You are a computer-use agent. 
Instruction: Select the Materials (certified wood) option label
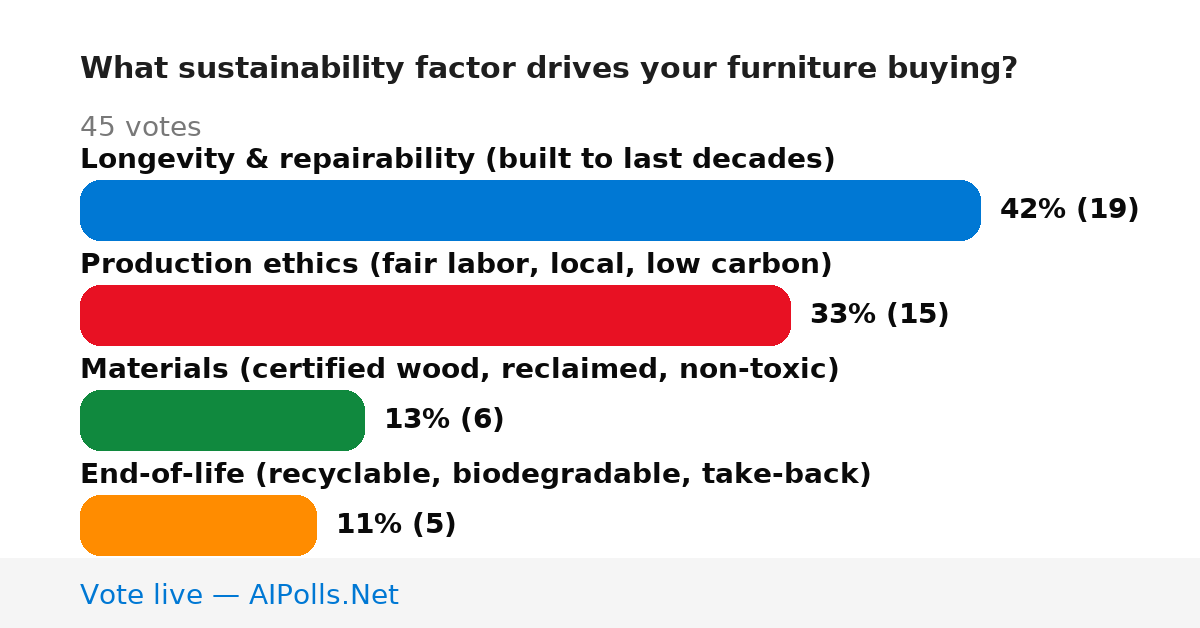459,369
